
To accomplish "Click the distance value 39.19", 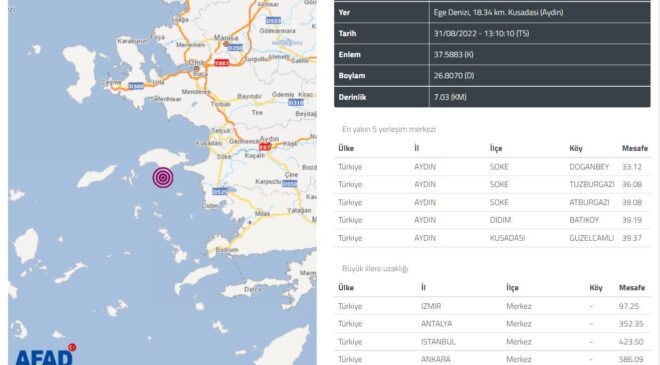I will [x=632, y=220].
